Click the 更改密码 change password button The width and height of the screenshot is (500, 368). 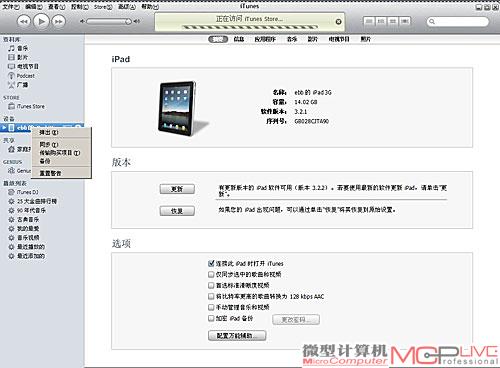pyautogui.click(x=296, y=319)
